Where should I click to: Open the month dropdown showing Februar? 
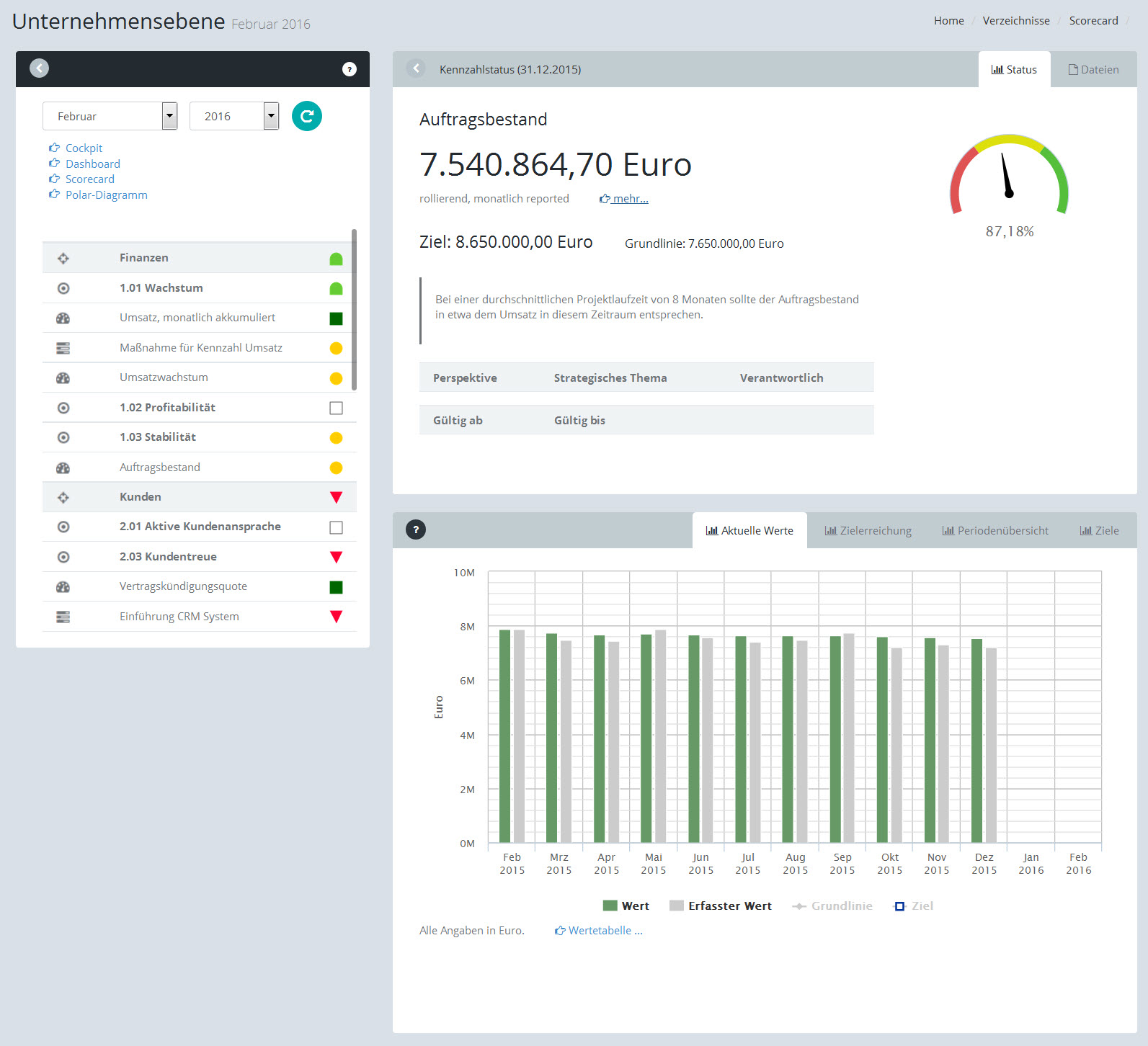click(x=110, y=116)
